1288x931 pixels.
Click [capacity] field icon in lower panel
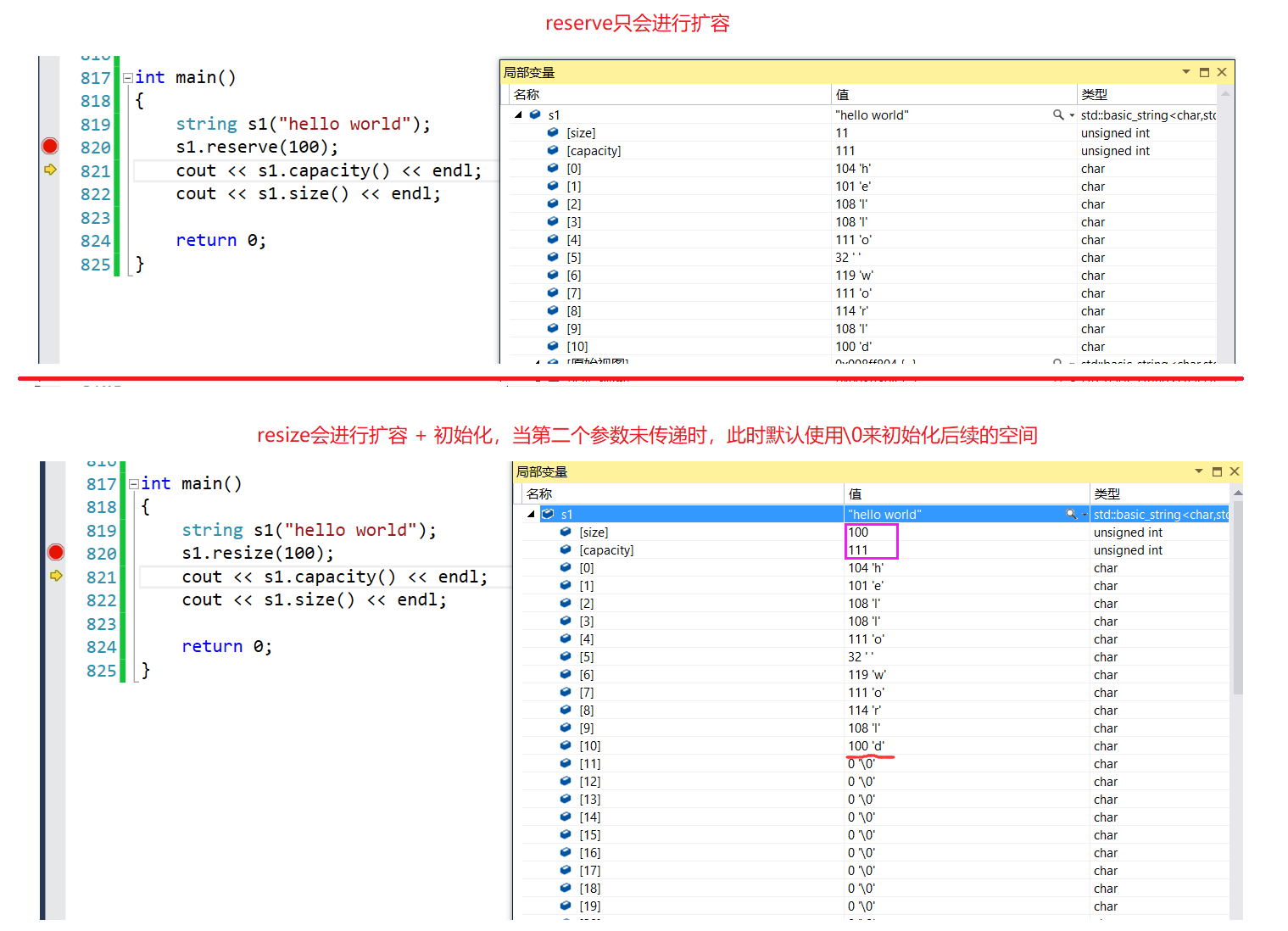[x=566, y=549]
